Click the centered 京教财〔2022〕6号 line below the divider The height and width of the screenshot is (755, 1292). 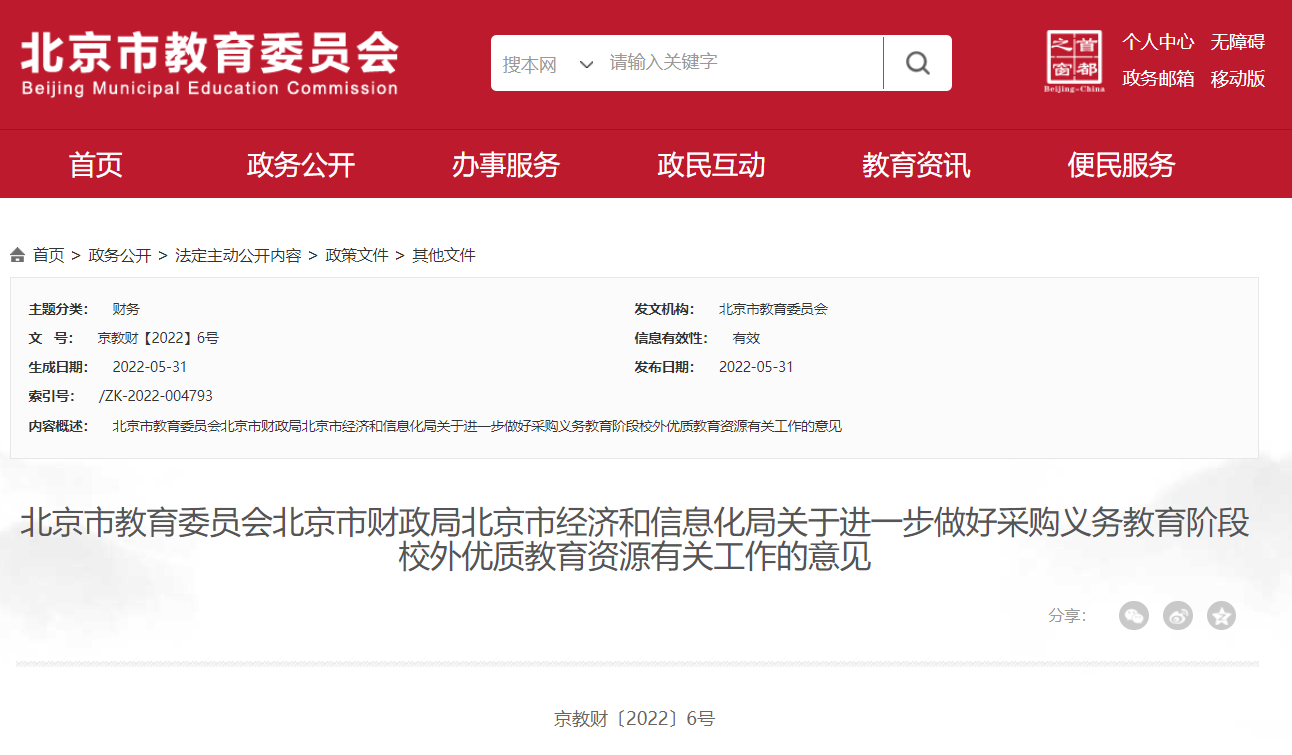[635, 719]
